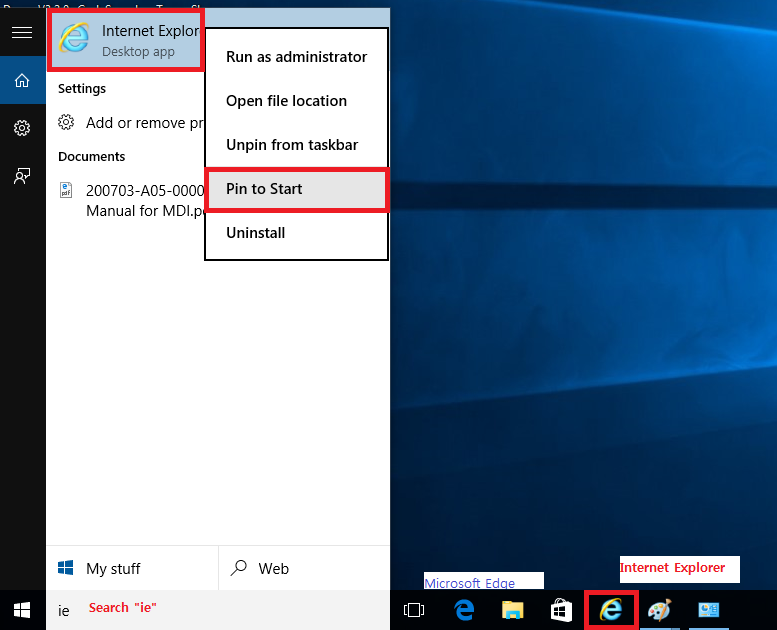
Task: Click the Internet Explorer taskbar icon
Action: click(611, 610)
